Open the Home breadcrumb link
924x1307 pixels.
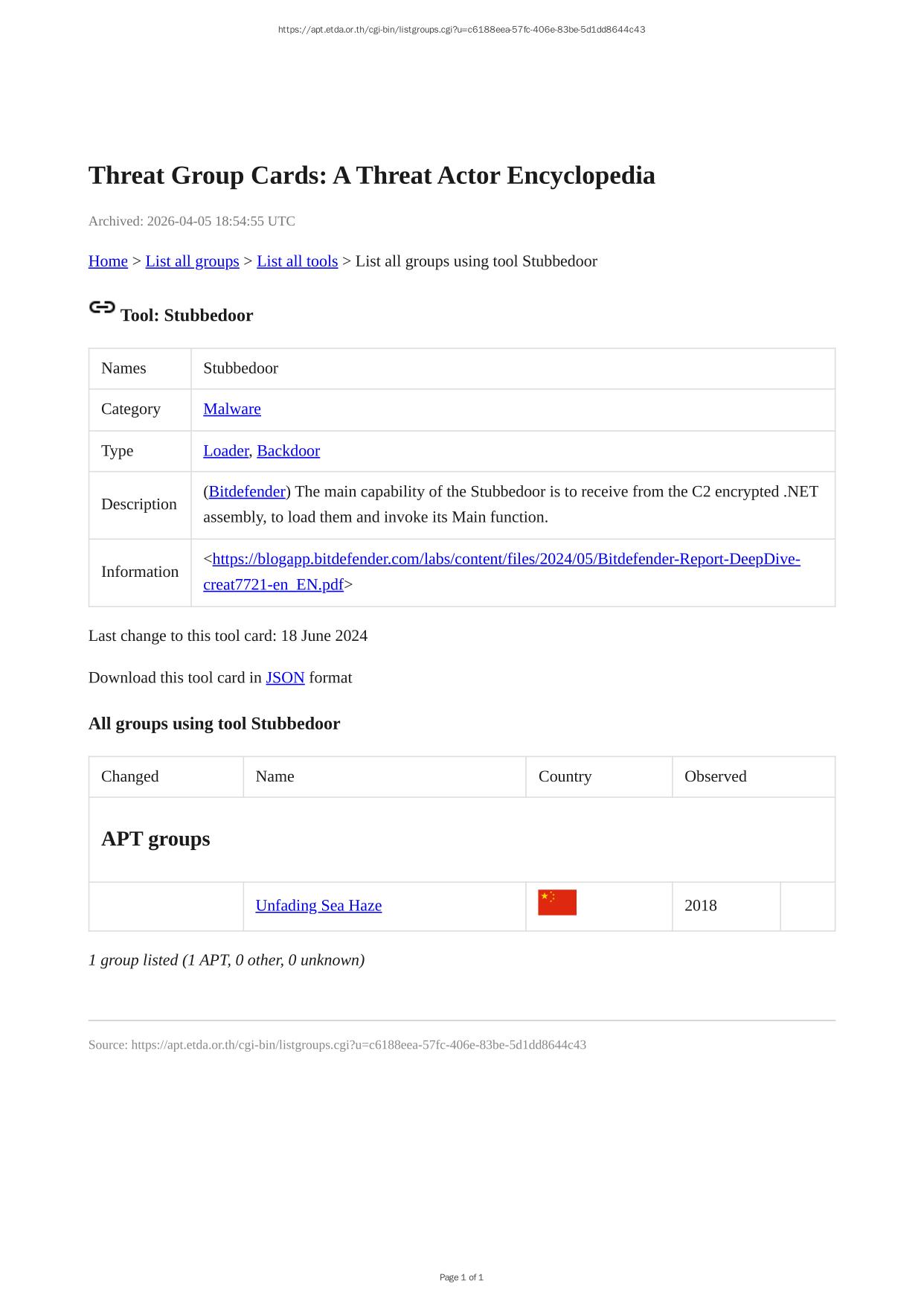108,261
